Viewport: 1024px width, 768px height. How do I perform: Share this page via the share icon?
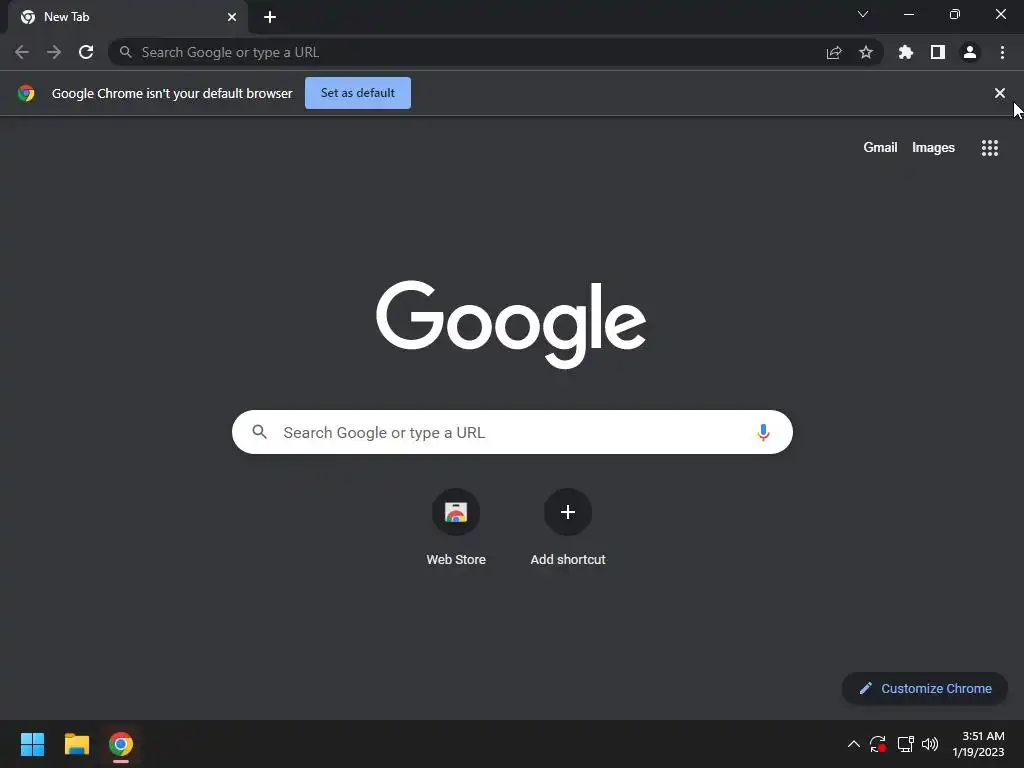[834, 52]
